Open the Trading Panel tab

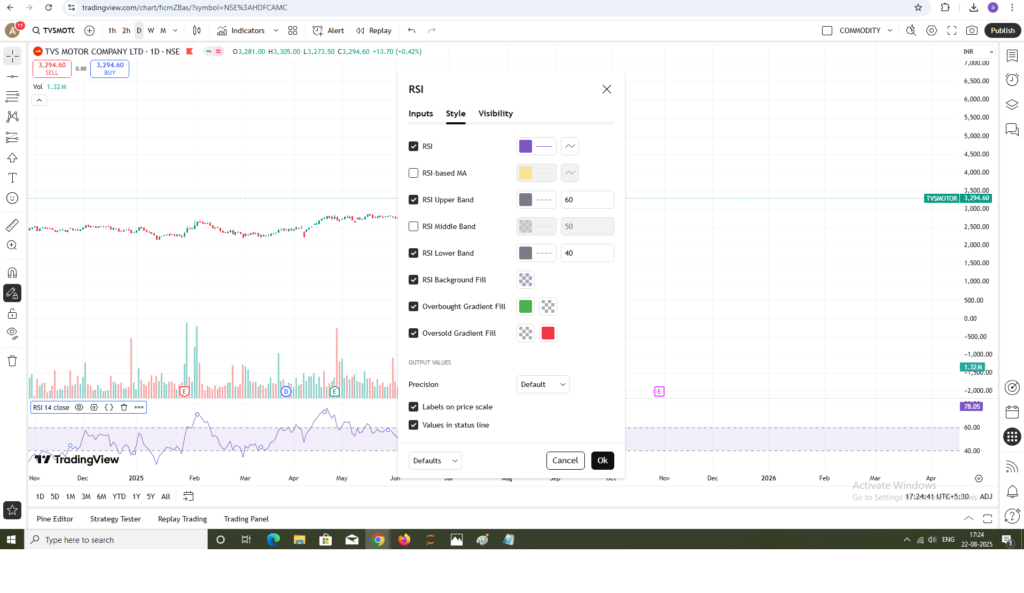[x=246, y=519]
